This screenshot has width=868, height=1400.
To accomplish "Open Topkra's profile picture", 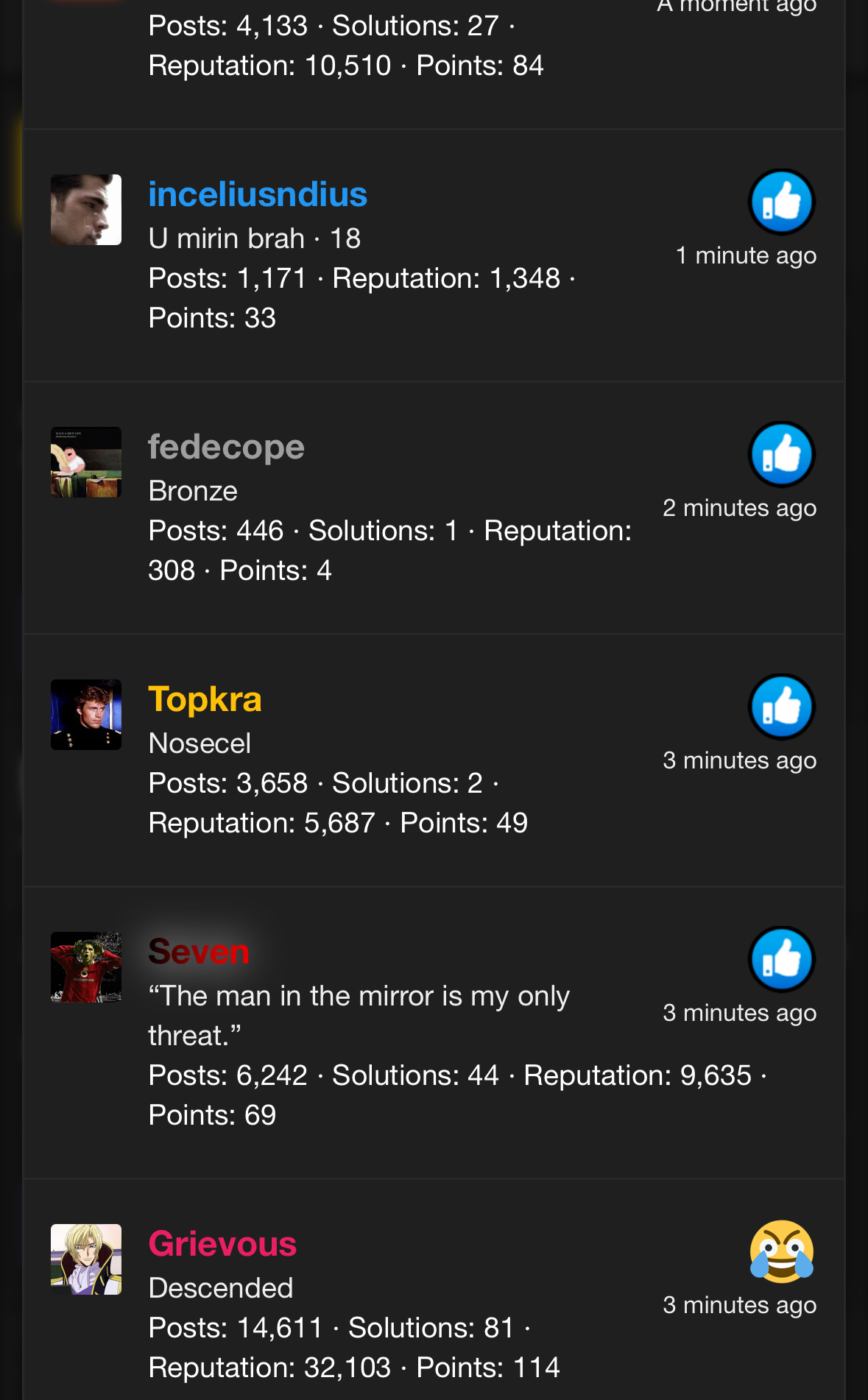I will pyautogui.click(x=86, y=715).
